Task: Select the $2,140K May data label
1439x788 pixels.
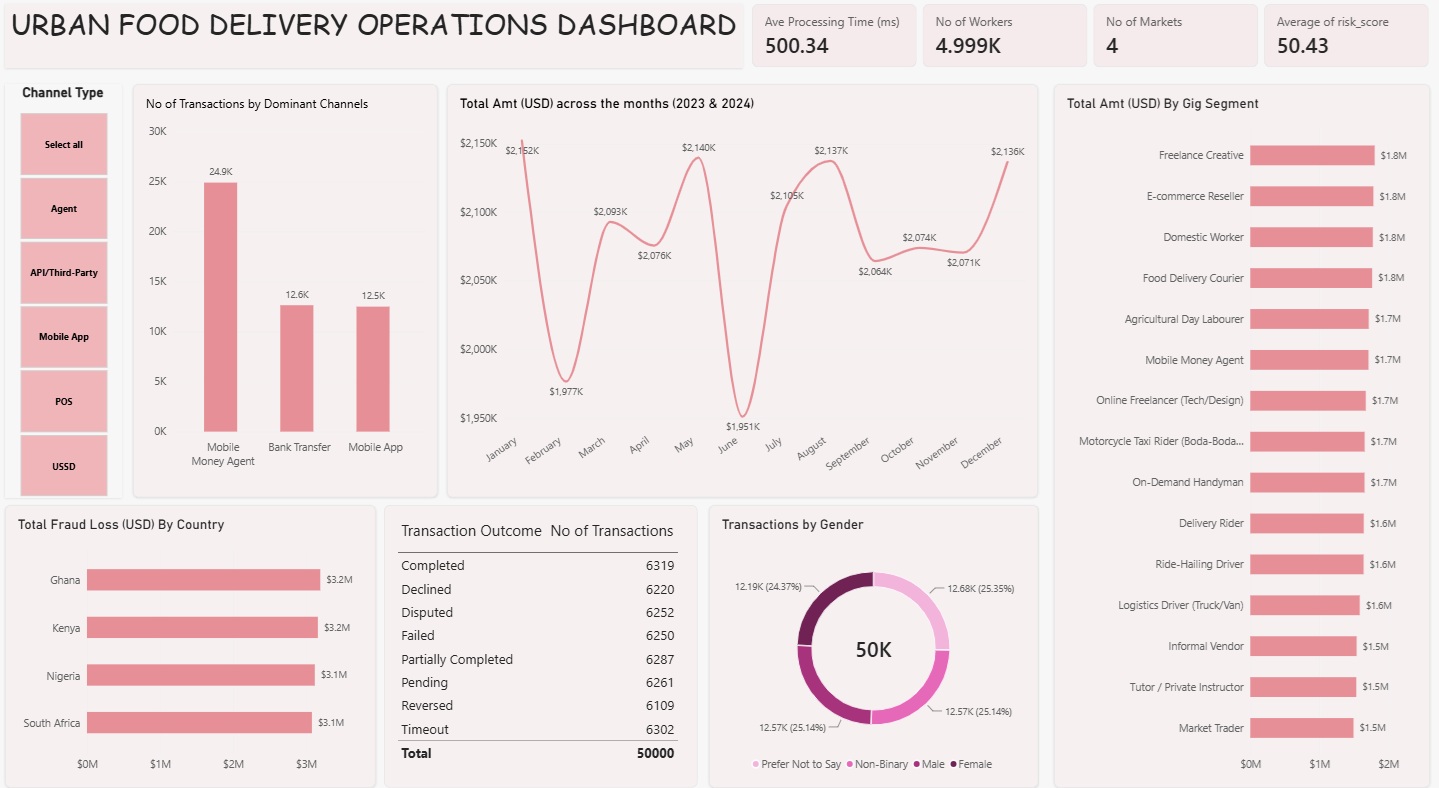Action: [699, 147]
